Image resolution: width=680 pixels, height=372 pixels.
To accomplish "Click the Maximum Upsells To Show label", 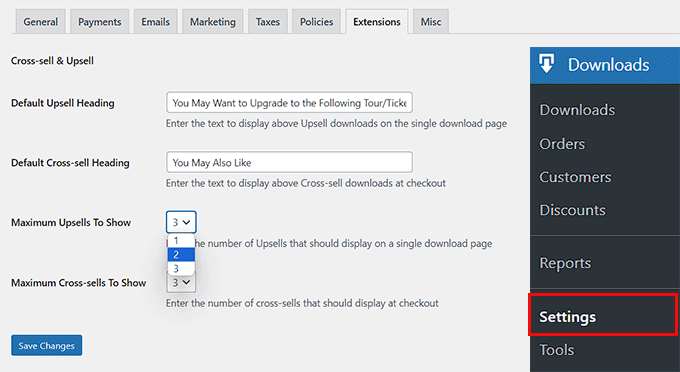I will [x=71, y=223].
